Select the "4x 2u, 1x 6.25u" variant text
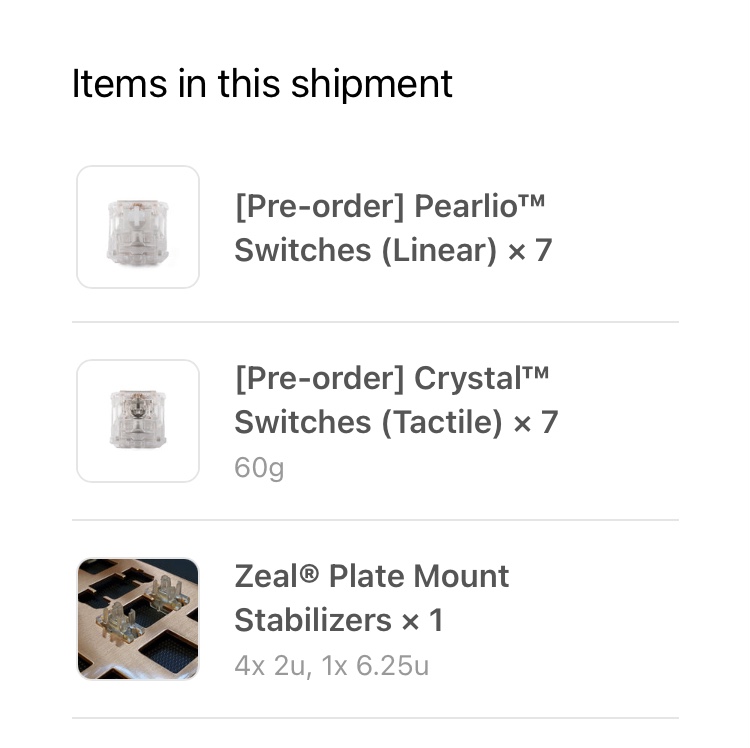Viewport: 750px width, 748px height. click(331, 665)
